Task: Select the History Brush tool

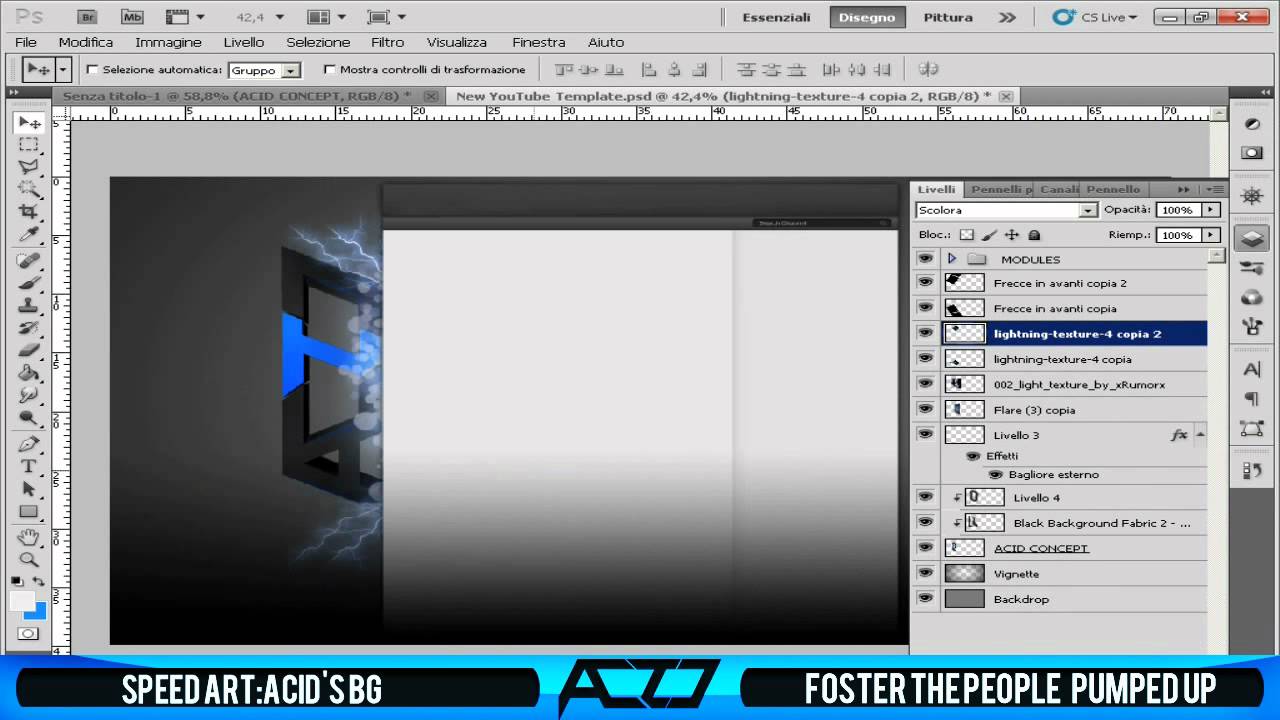Action: 29,327
